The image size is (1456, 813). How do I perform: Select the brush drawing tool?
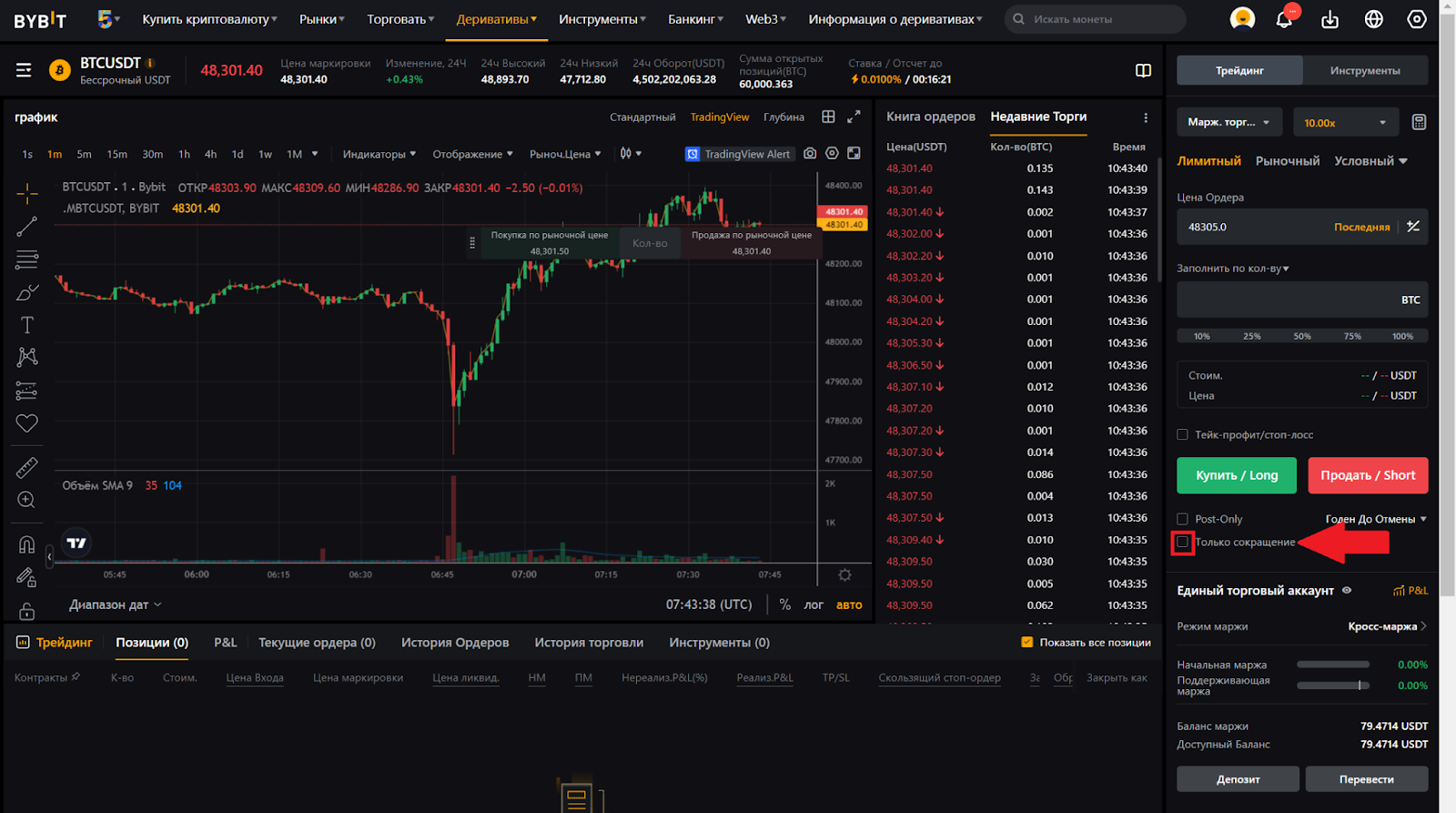coord(27,292)
